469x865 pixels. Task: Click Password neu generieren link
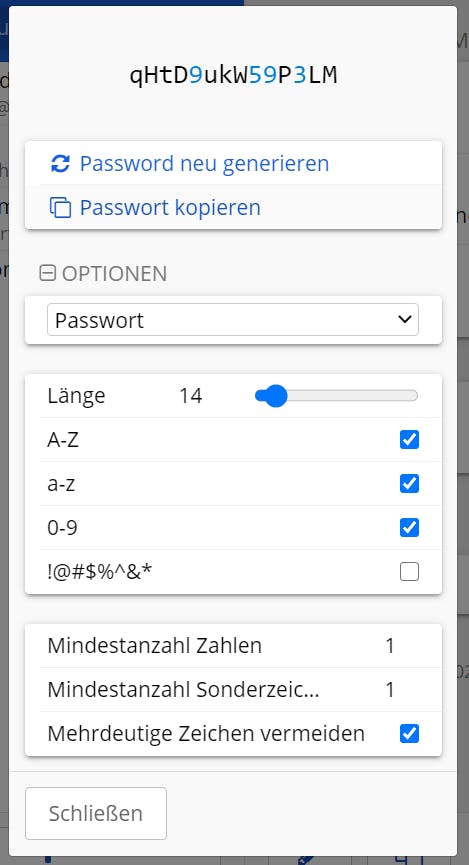(204, 163)
